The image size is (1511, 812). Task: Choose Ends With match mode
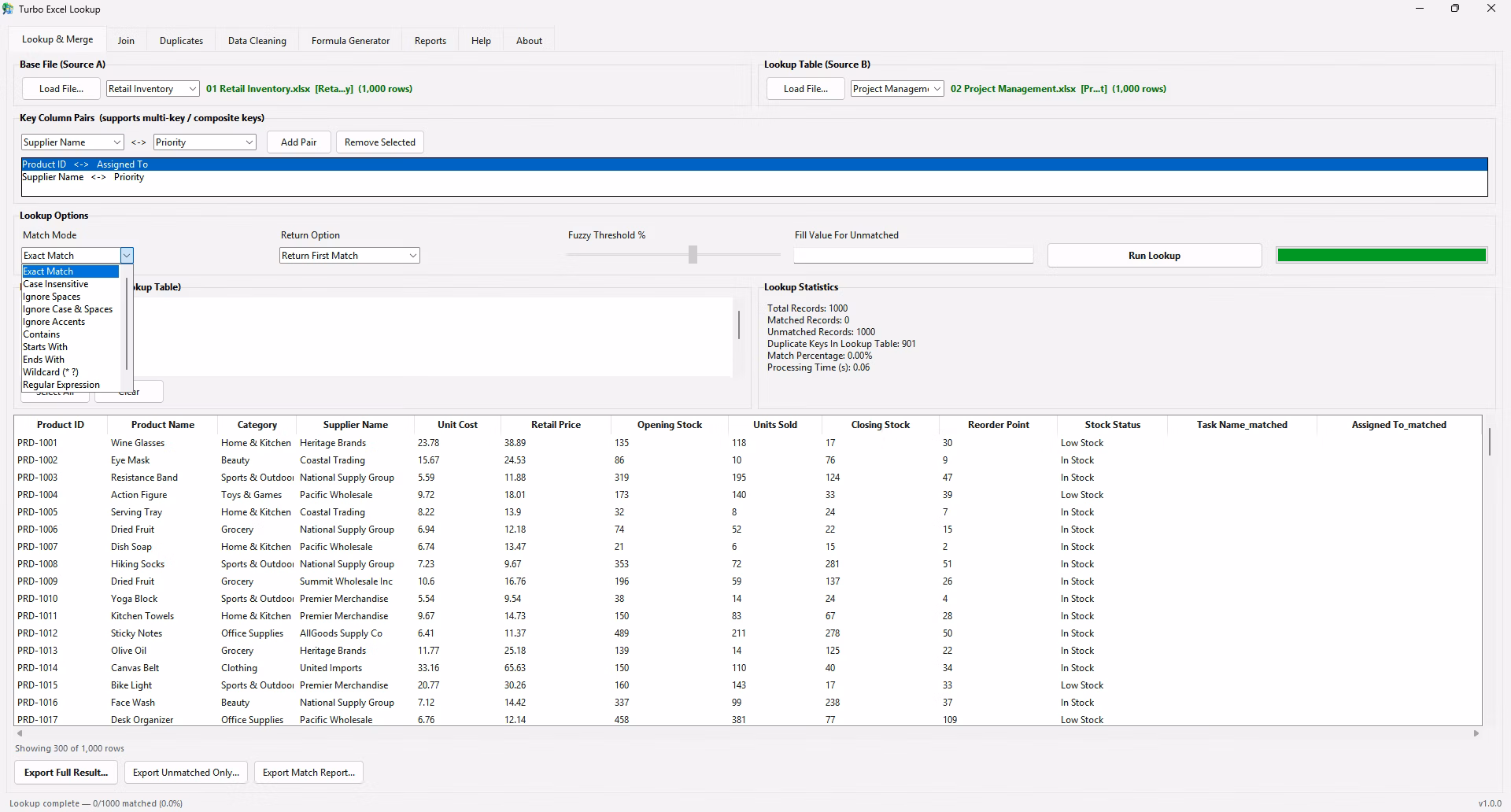(x=70, y=360)
